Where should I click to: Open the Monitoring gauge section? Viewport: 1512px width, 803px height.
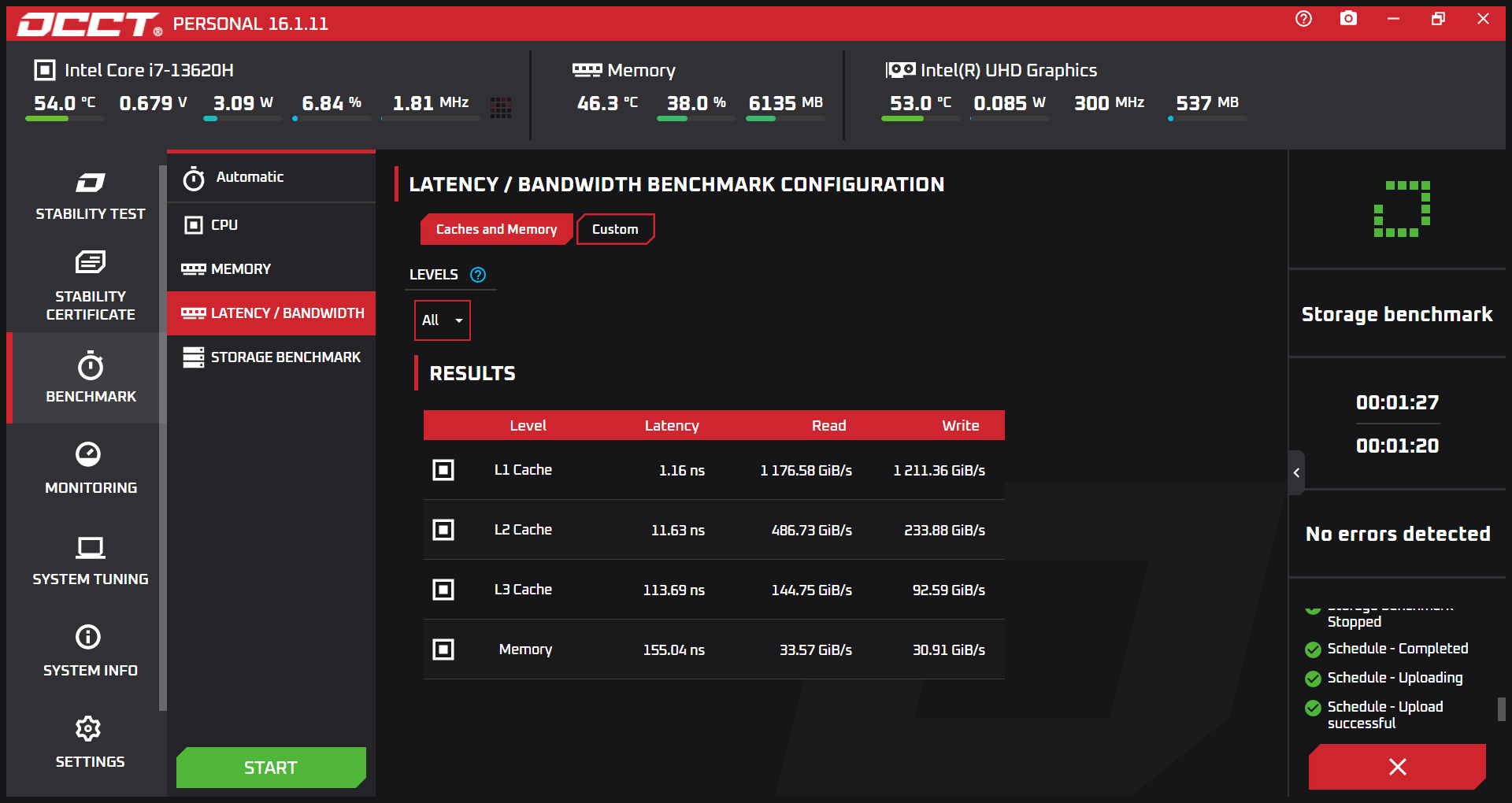click(x=88, y=454)
